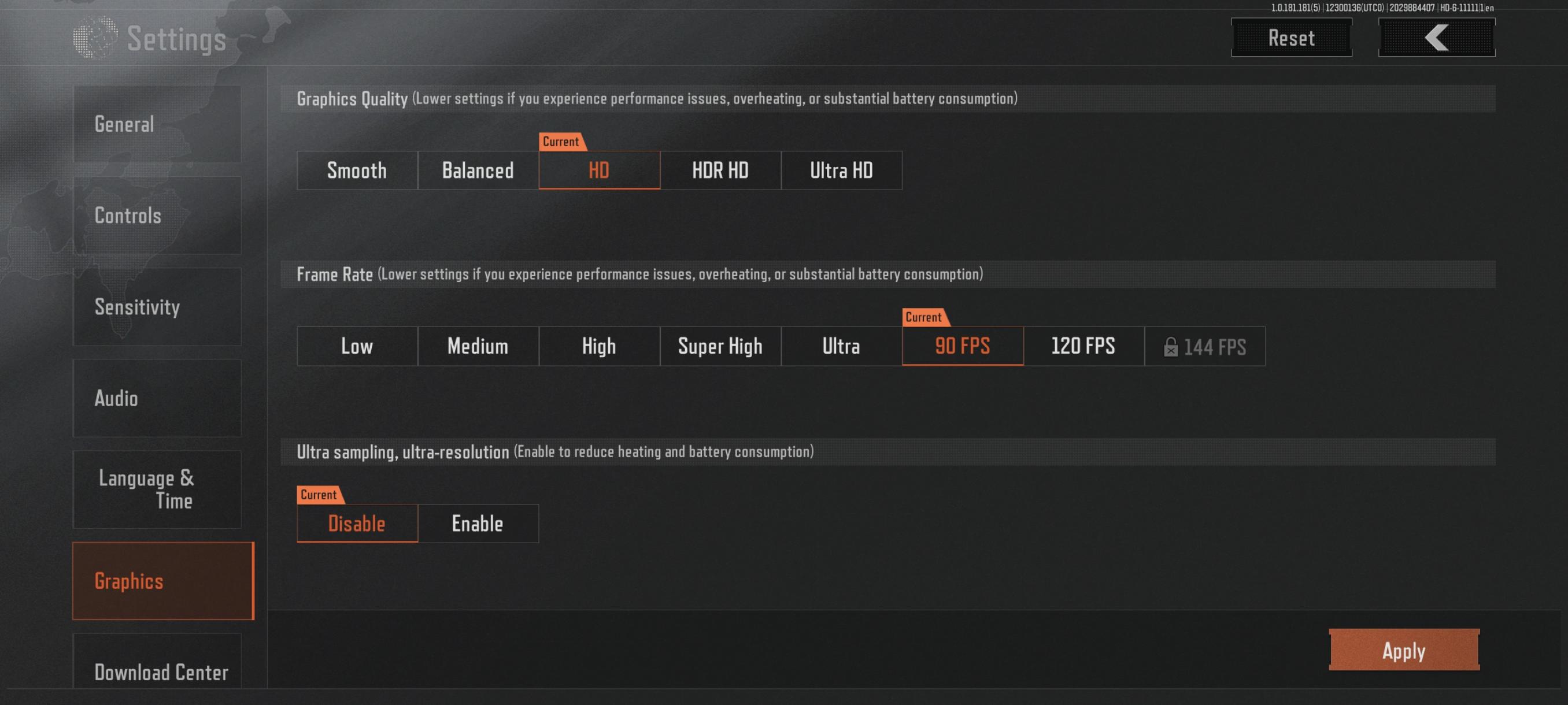
Task: Select 120 FPS frame rate option
Action: (x=1083, y=346)
